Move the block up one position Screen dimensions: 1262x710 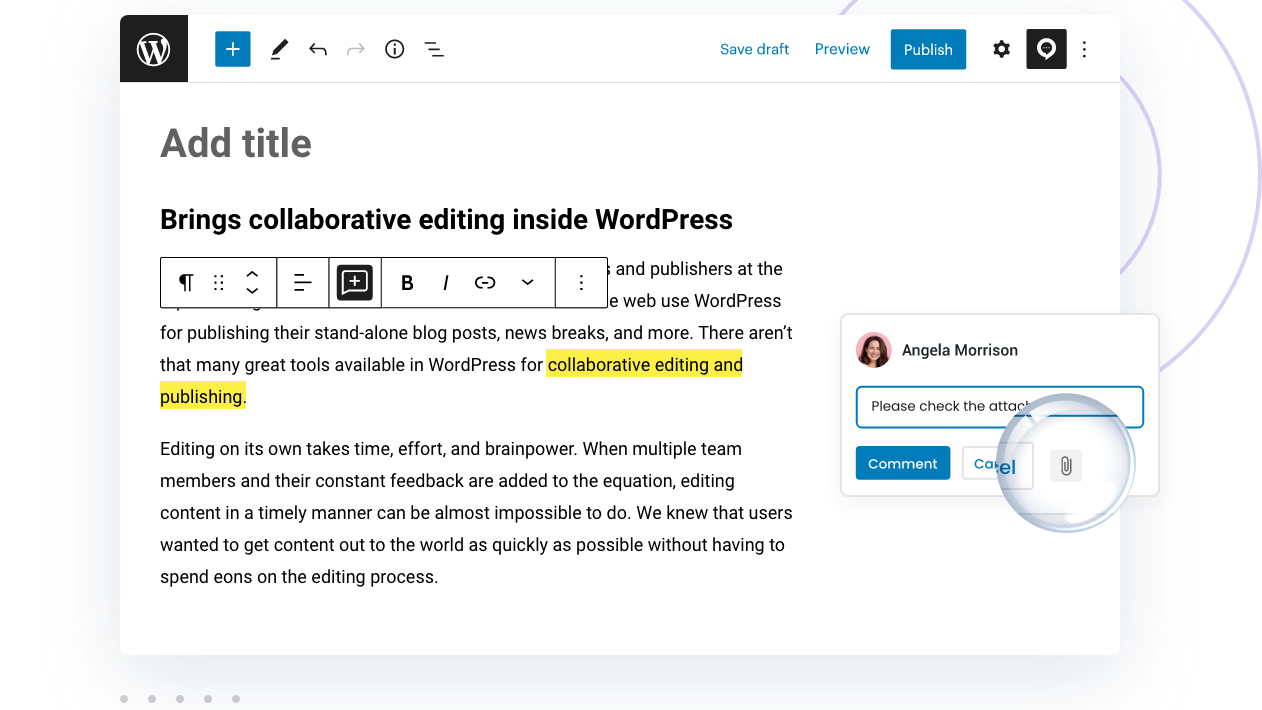pos(253,274)
